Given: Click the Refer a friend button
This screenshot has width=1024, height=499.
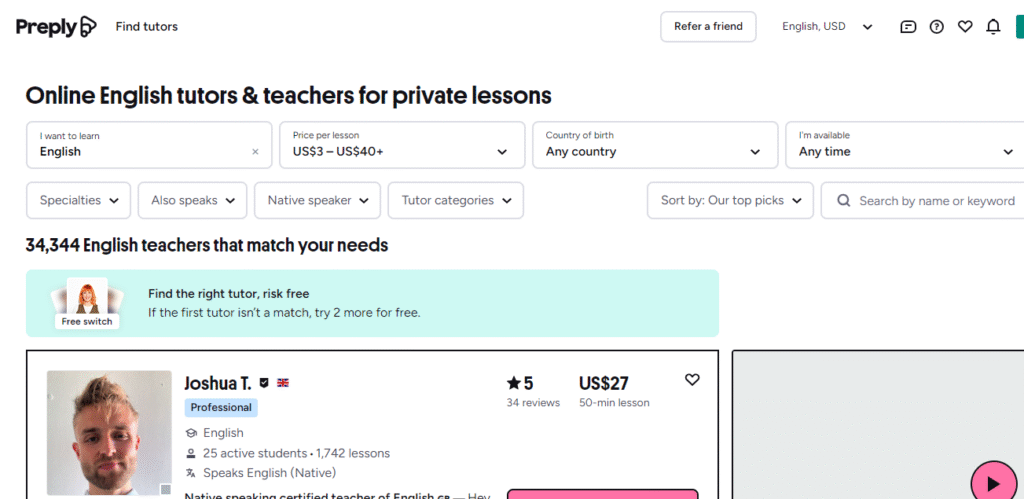Looking at the screenshot, I should (x=708, y=27).
